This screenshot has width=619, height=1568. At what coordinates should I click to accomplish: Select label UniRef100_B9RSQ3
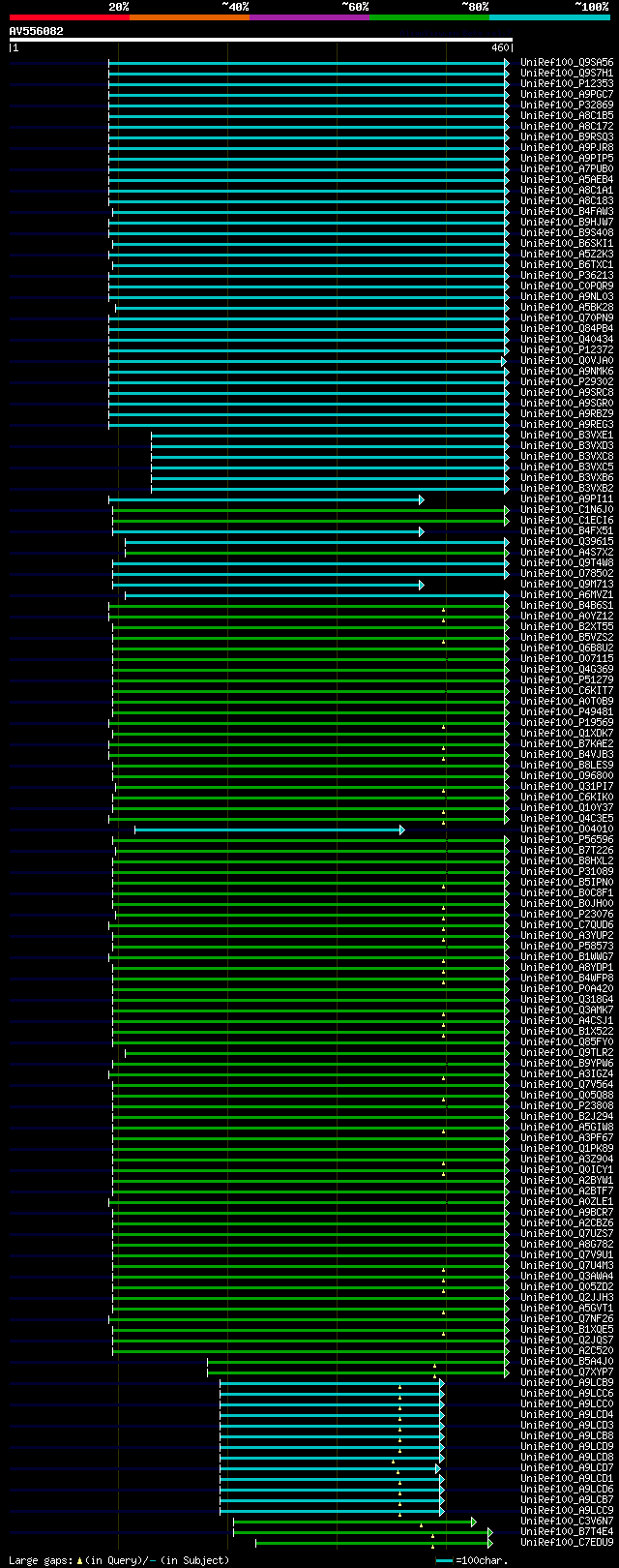point(567,136)
